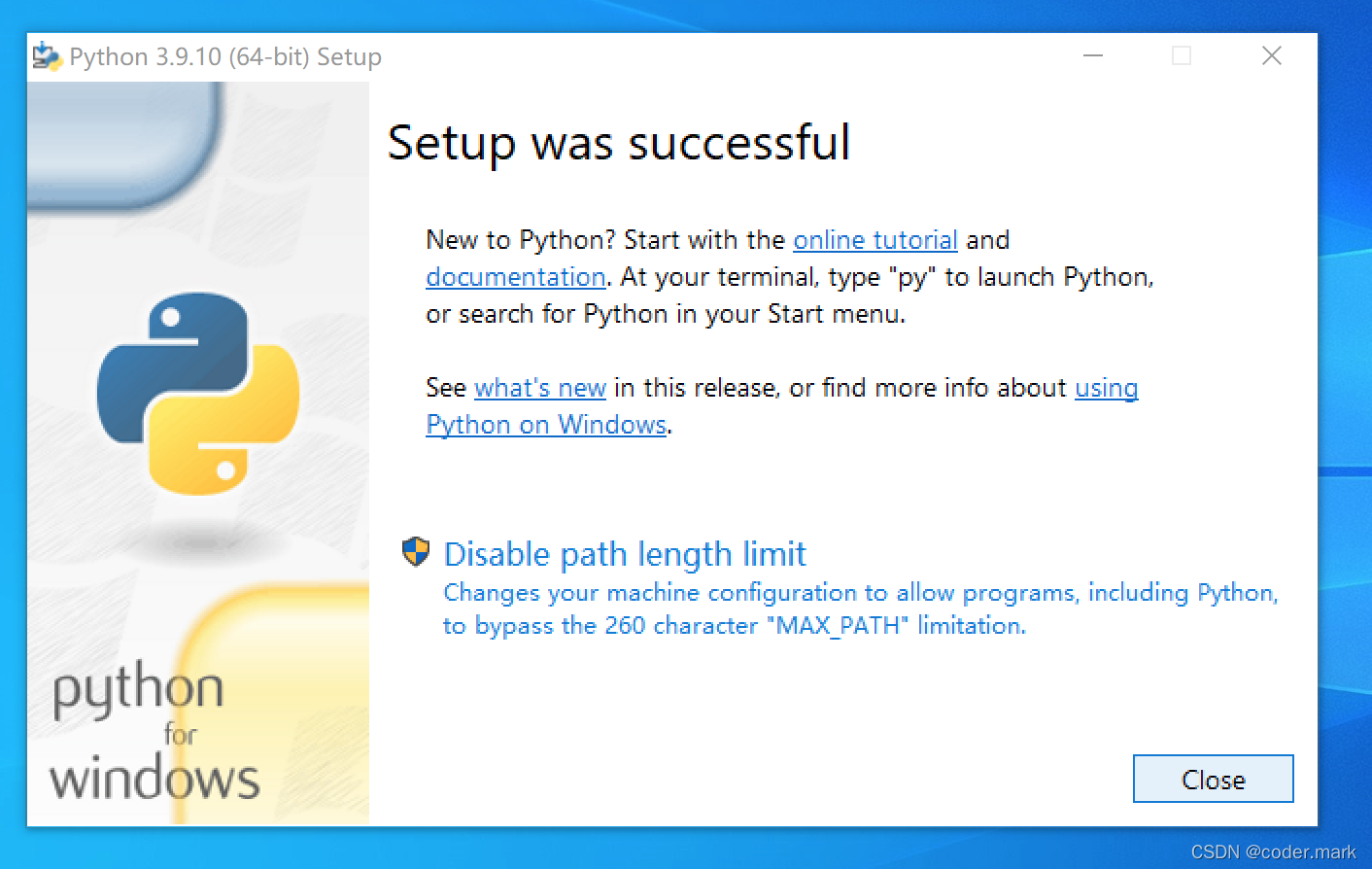Click the Python logo graphic

pyautogui.click(x=198, y=394)
